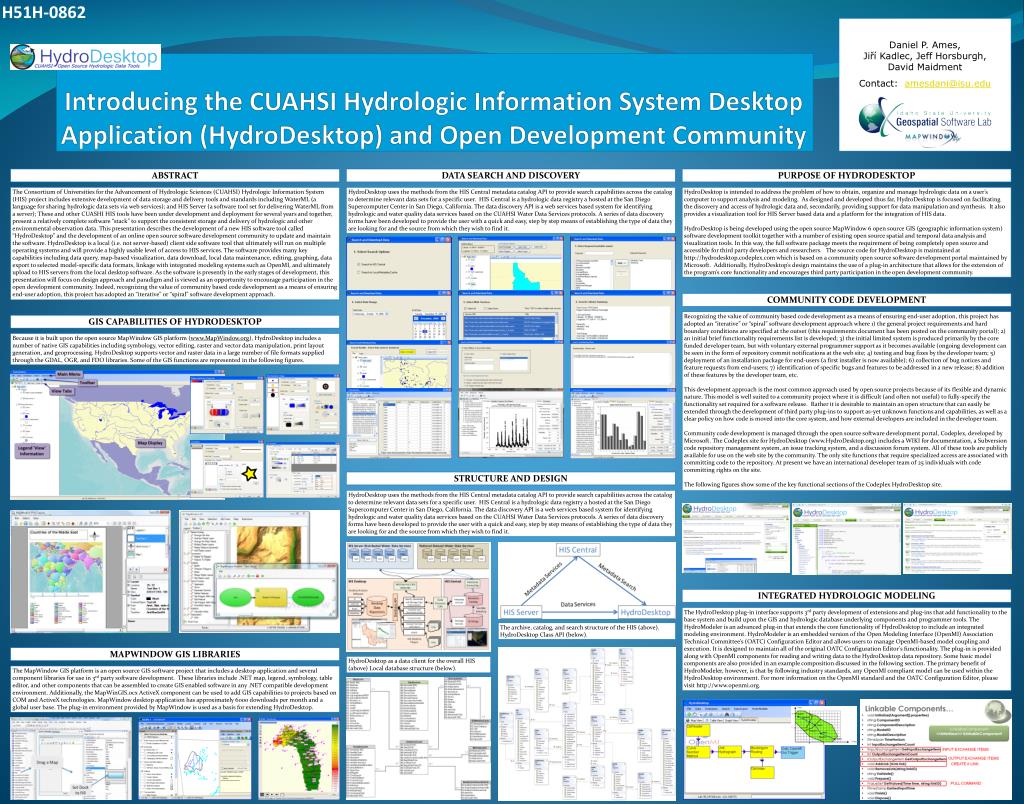Open the grey bar chart screenshot
The height and width of the screenshot is (804, 1024).
[x=622, y=425]
